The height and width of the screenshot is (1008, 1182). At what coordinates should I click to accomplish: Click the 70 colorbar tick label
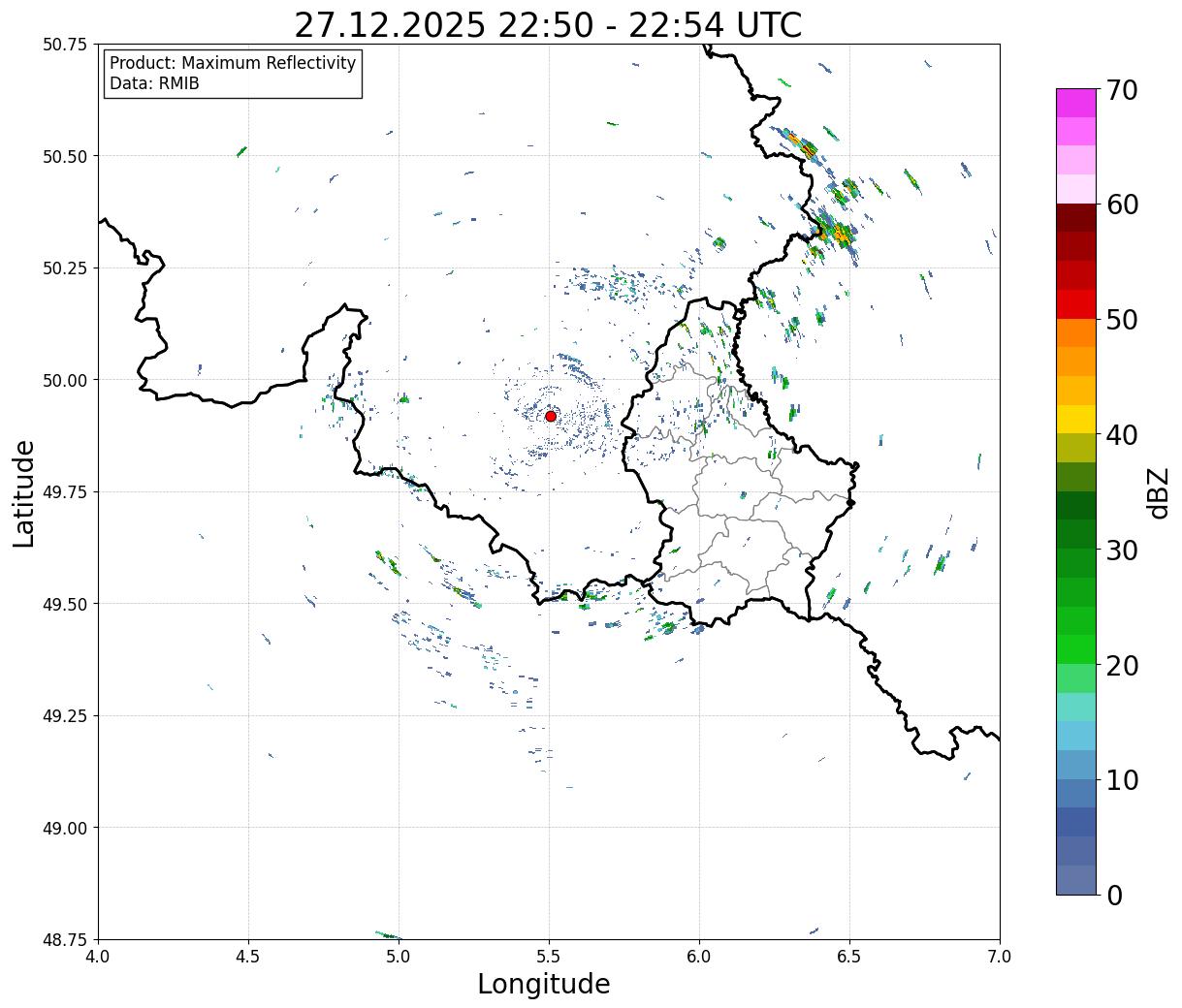click(x=1121, y=89)
